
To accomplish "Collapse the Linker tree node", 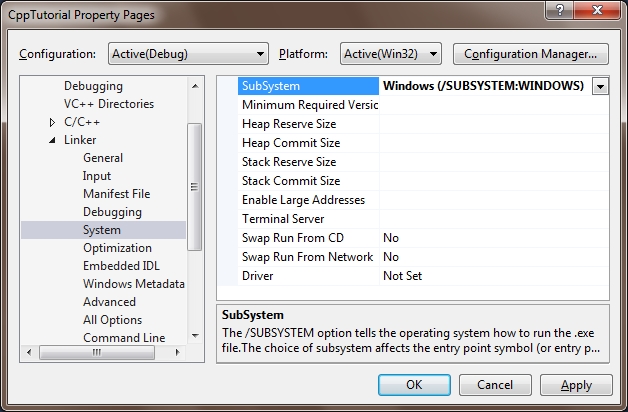I will point(52,140).
